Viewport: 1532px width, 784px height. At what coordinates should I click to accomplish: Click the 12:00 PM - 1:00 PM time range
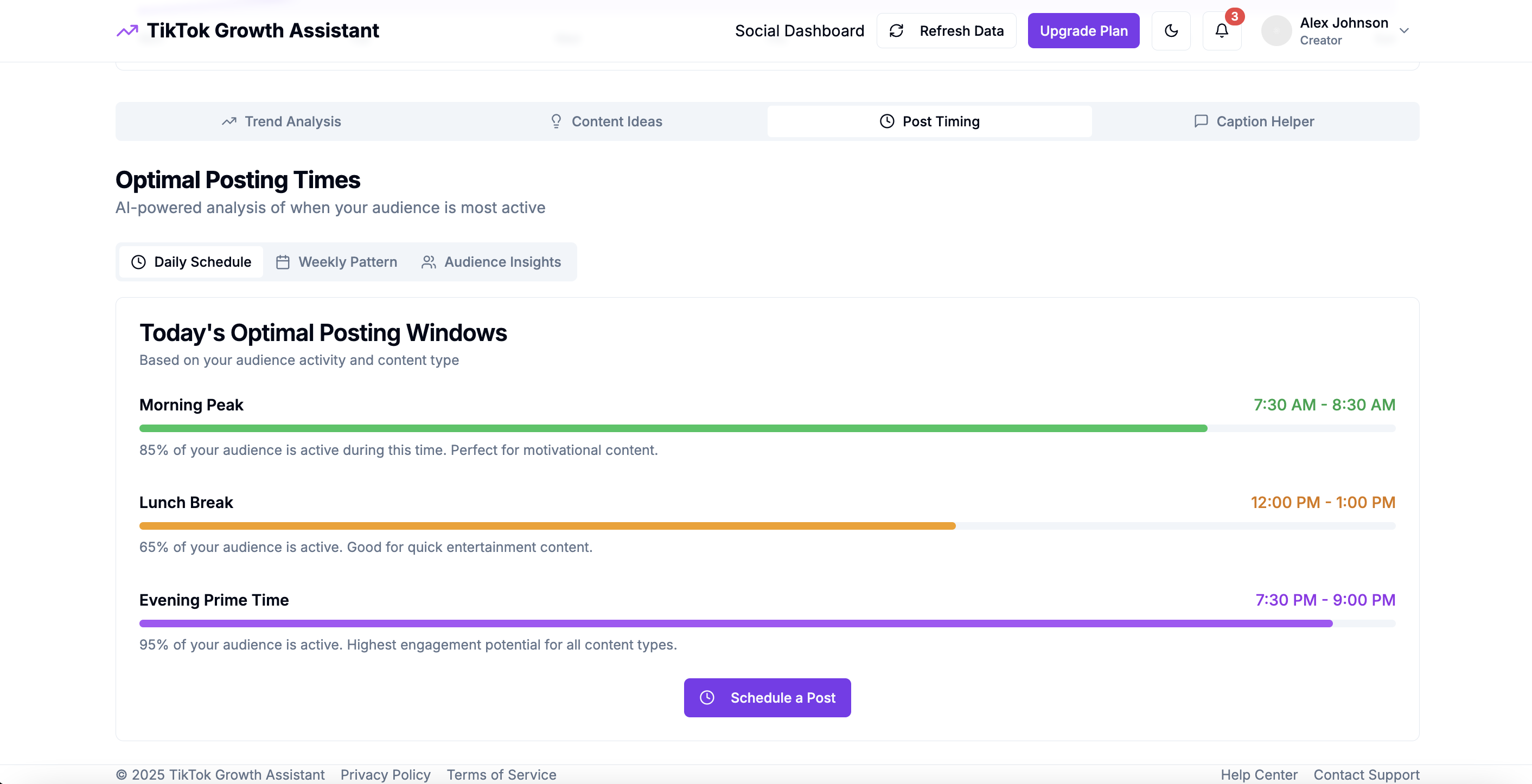(x=1323, y=502)
